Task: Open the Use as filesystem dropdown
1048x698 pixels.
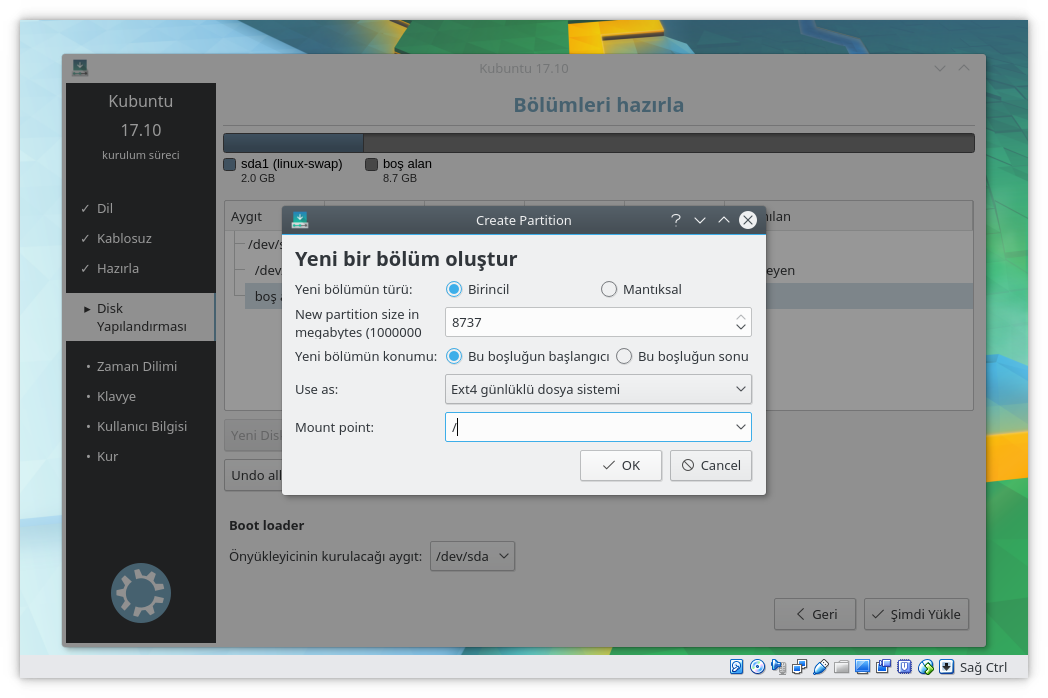Action: tap(598, 389)
